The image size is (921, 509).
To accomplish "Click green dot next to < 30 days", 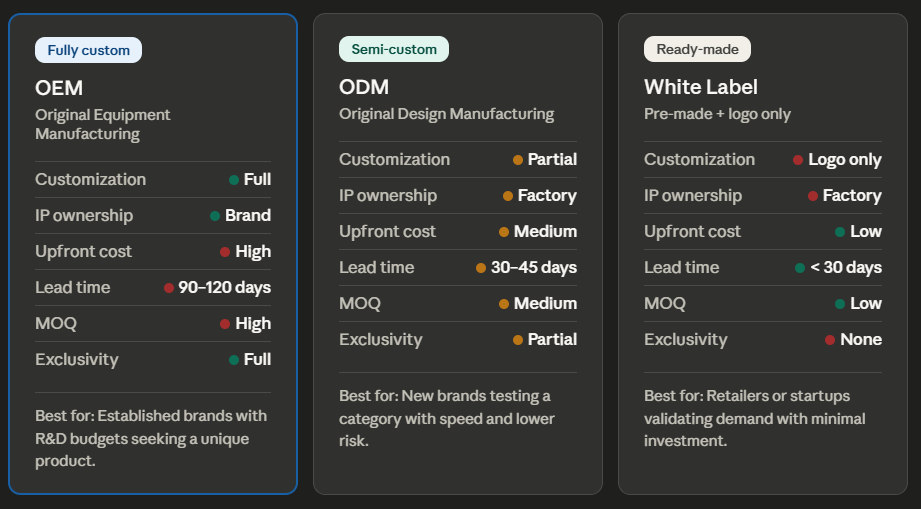I will click(x=800, y=268).
